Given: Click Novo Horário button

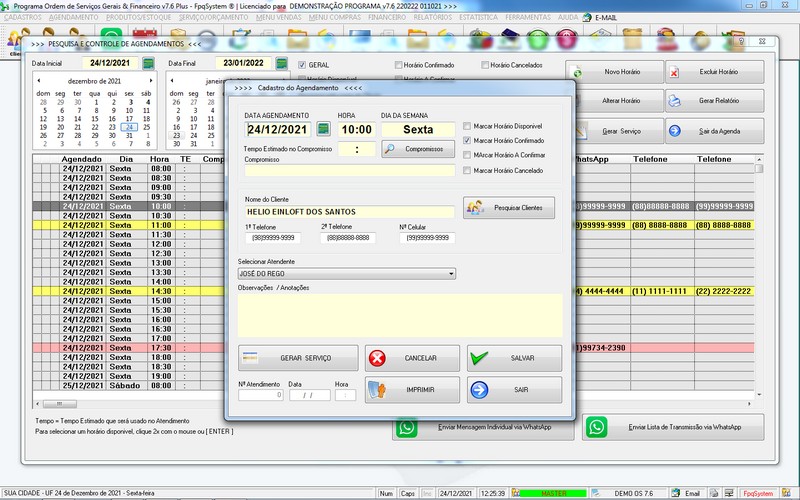Looking at the screenshot, I should [x=614, y=72].
